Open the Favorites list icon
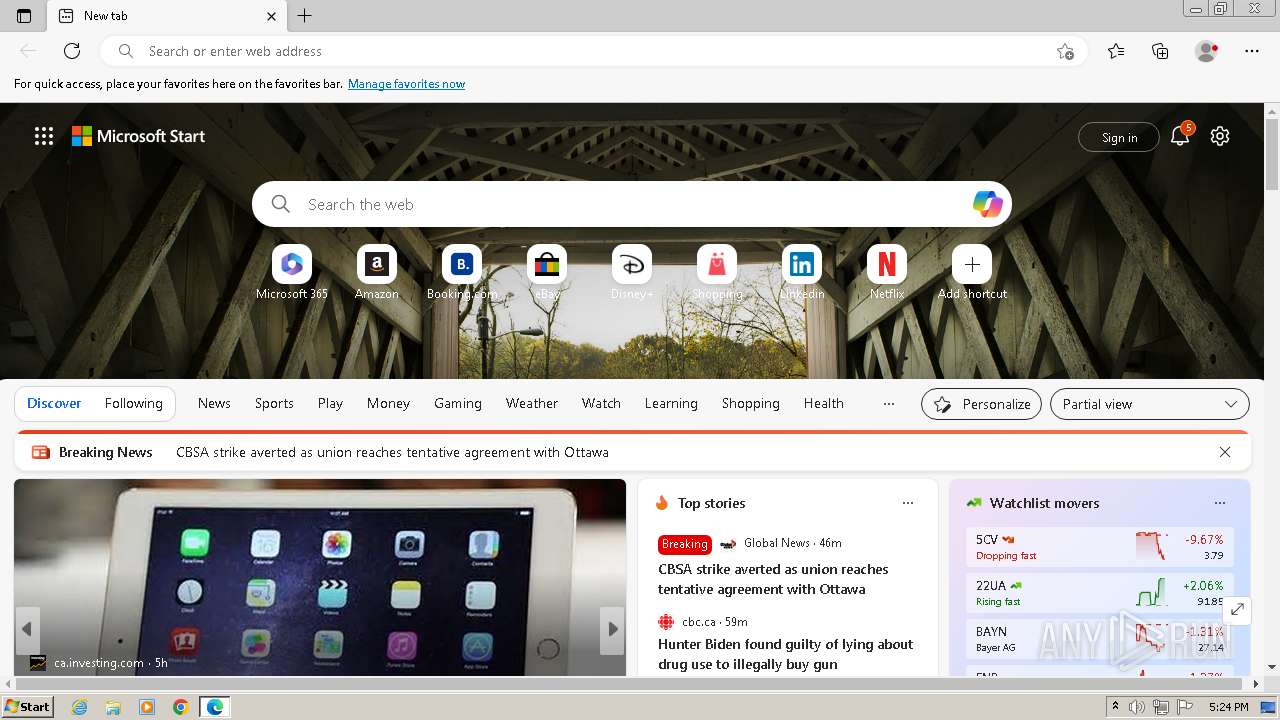The image size is (1280, 720). (x=1116, y=51)
